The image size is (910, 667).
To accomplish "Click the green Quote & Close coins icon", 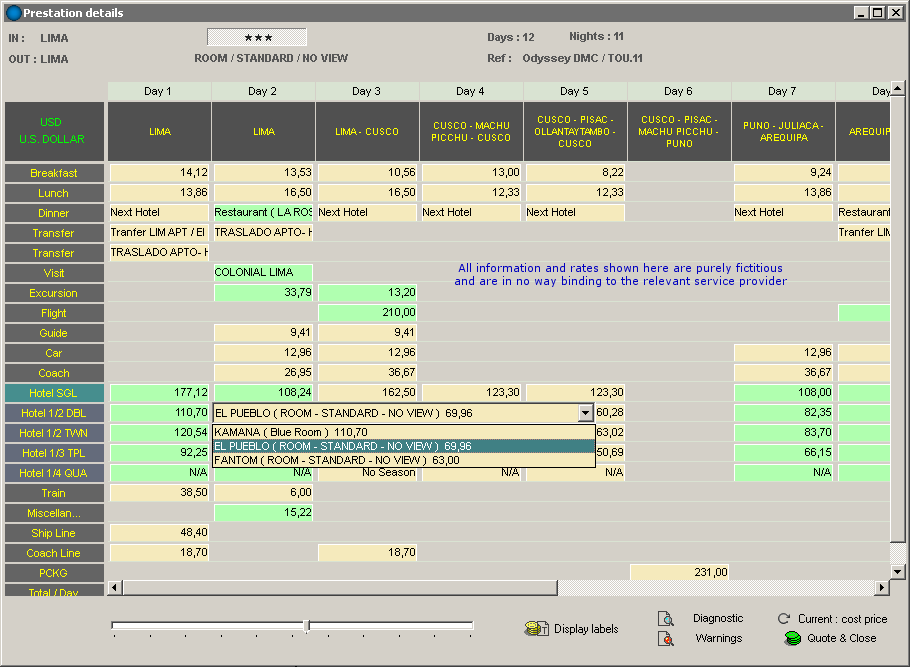I will click(792, 638).
